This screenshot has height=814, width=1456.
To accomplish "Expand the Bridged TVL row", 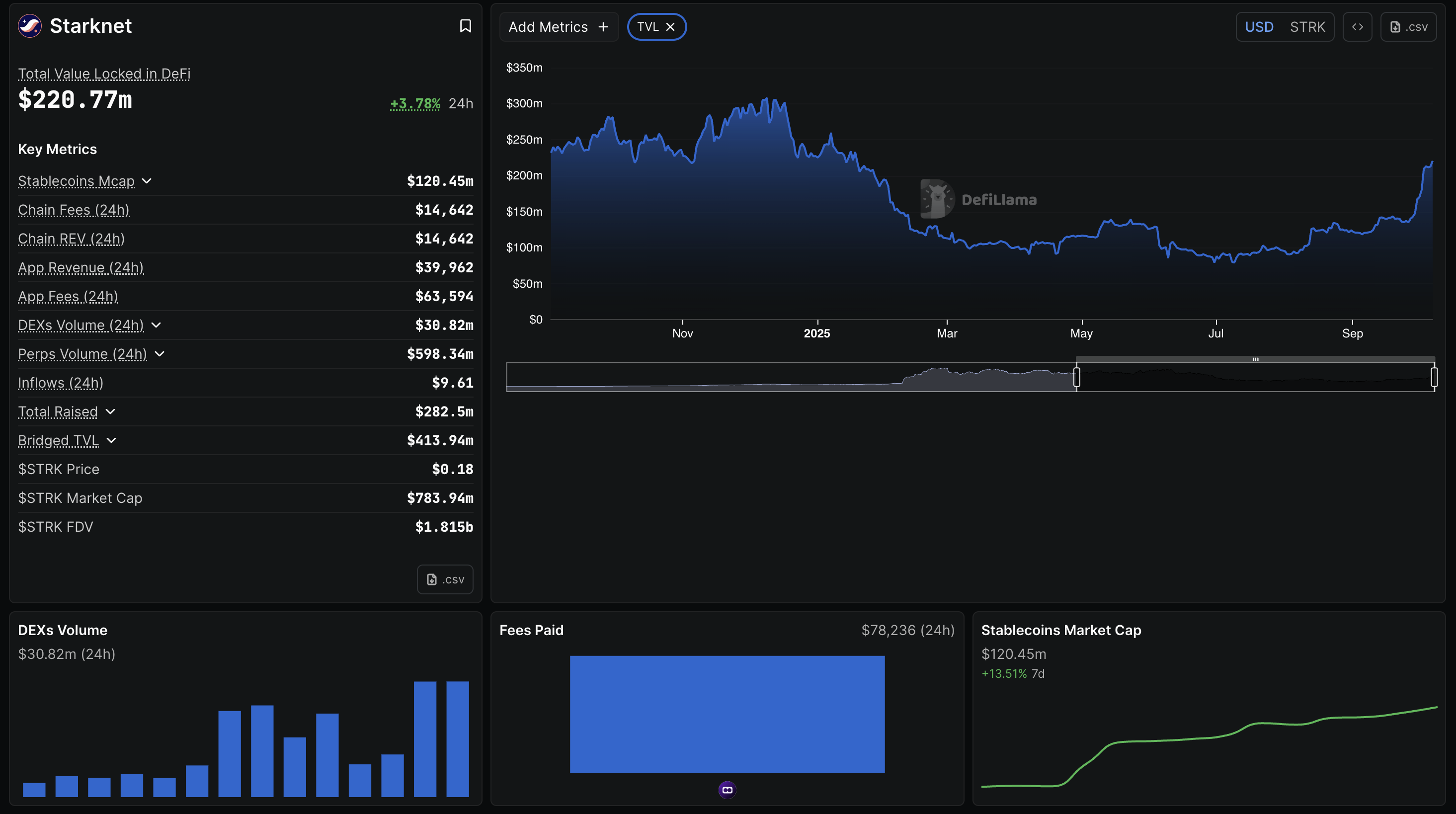I will pos(111,440).
